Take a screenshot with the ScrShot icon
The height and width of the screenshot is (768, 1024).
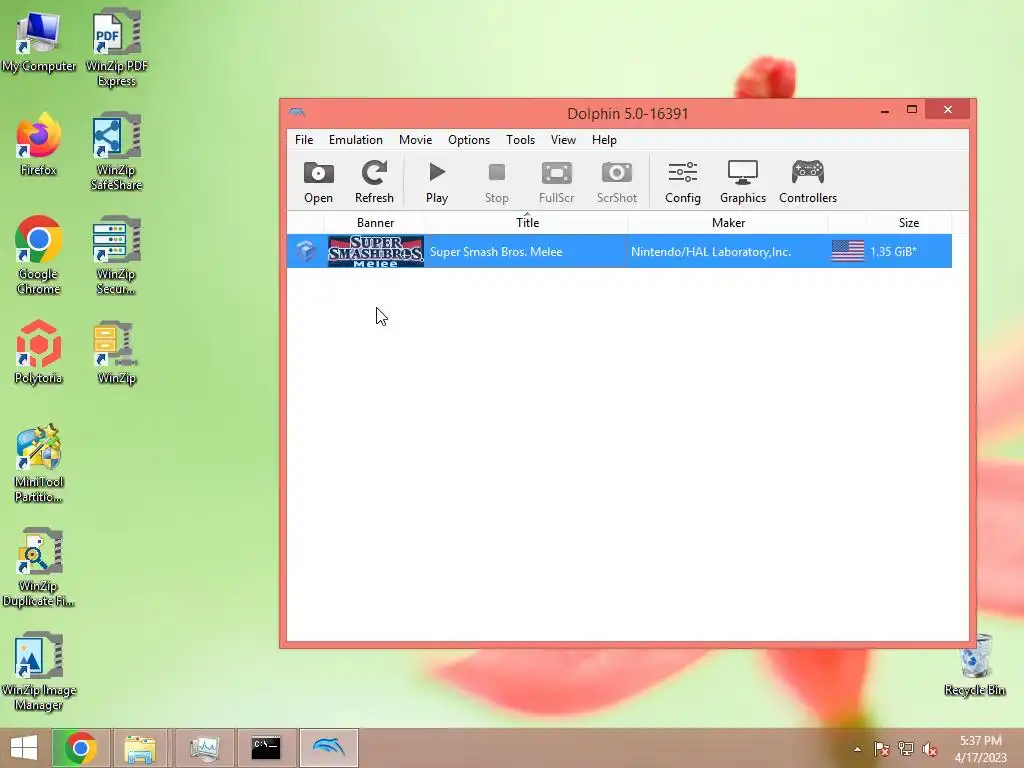(x=616, y=182)
